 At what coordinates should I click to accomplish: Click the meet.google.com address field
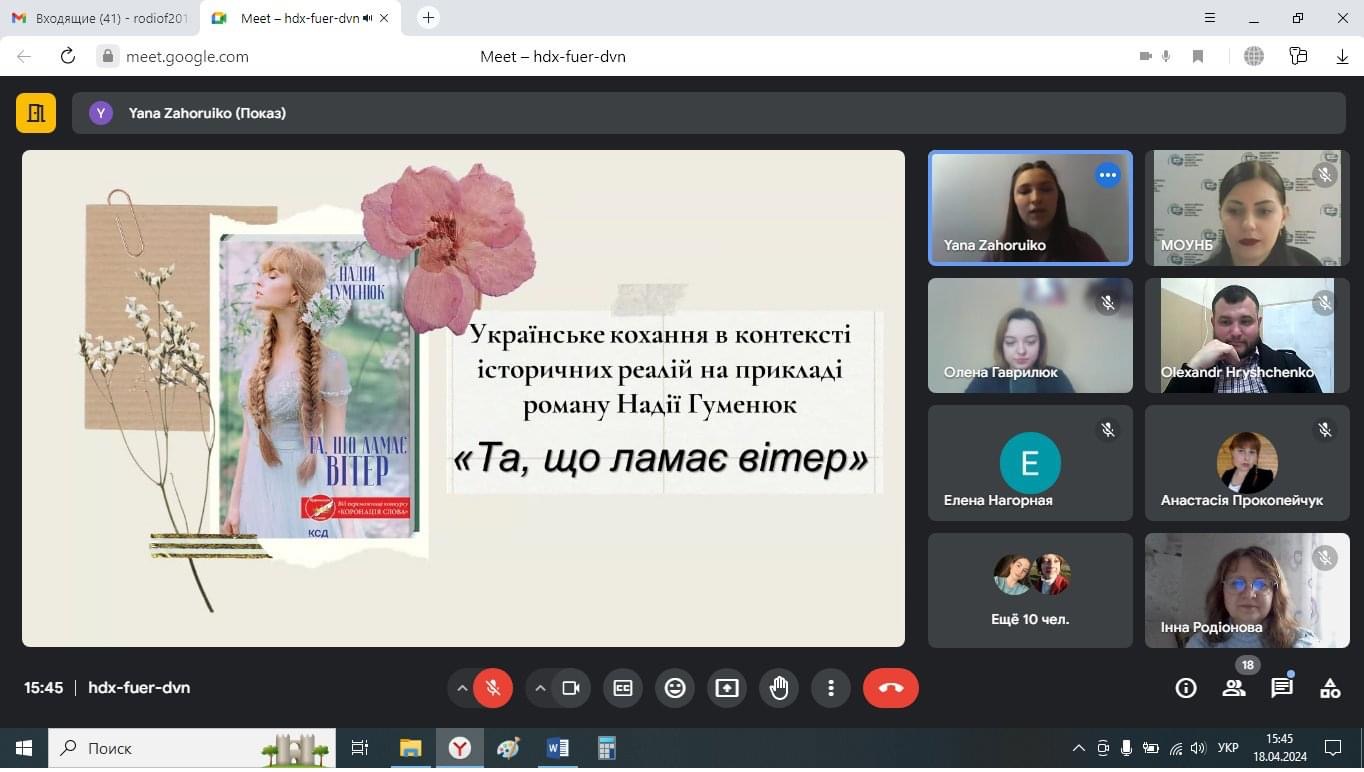pyautogui.click(x=187, y=57)
